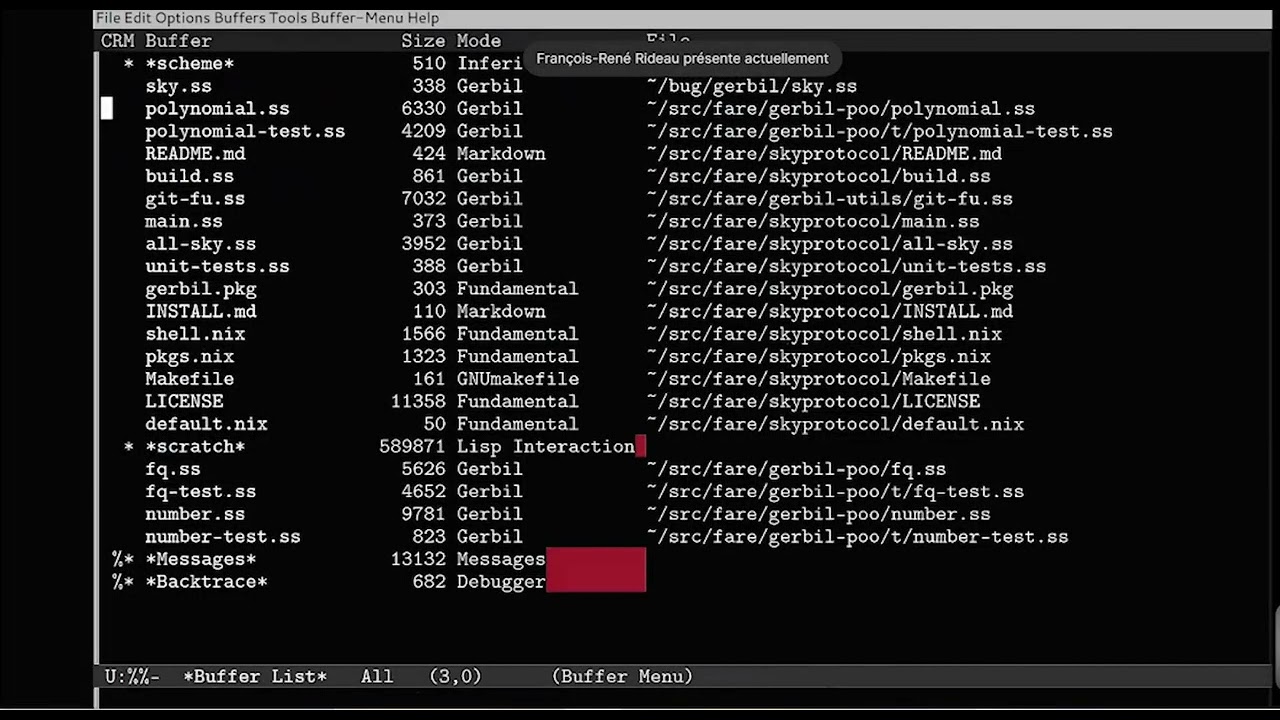Select the main.ss buffer
The width and height of the screenshot is (1280, 720).
click(184, 221)
